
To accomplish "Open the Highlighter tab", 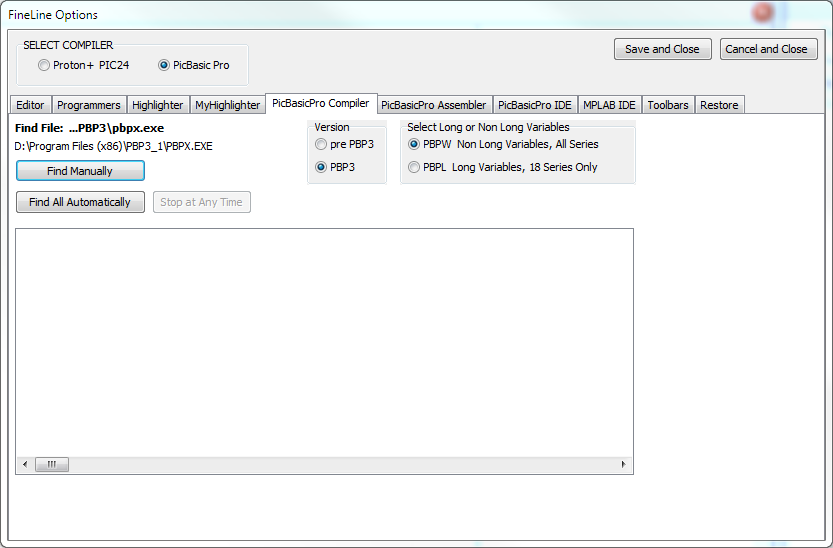I will [158, 105].
